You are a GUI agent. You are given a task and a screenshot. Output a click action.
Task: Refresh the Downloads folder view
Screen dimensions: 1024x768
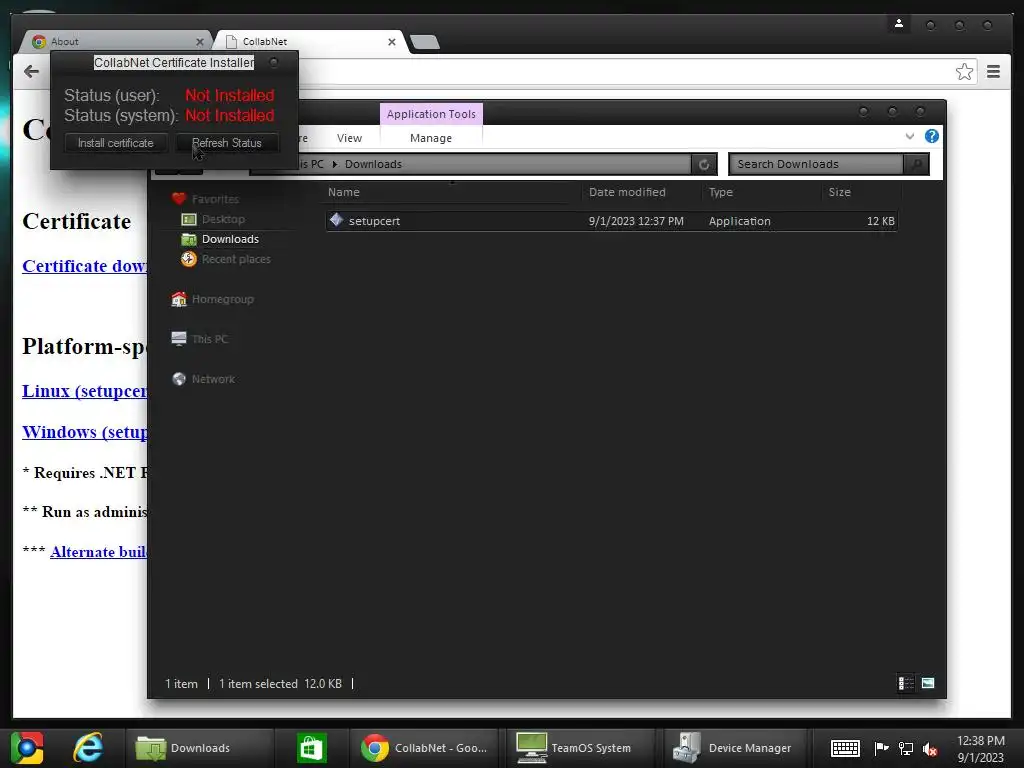point(704,165)
